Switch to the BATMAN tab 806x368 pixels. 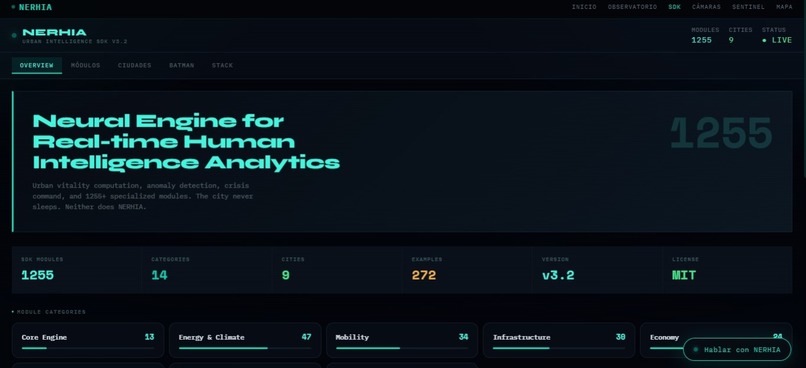(x=181, y=65)
